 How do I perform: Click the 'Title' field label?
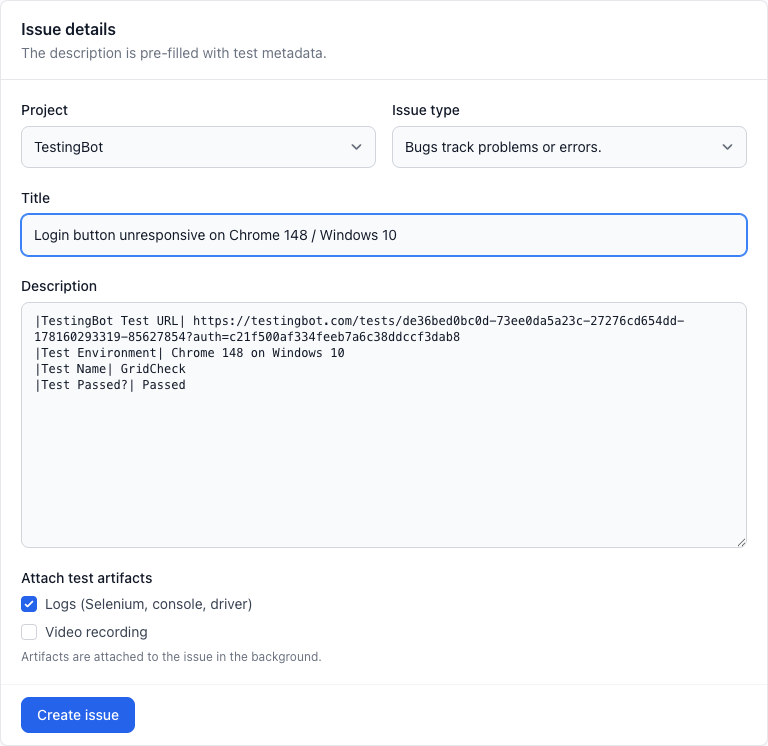point(35,198)
